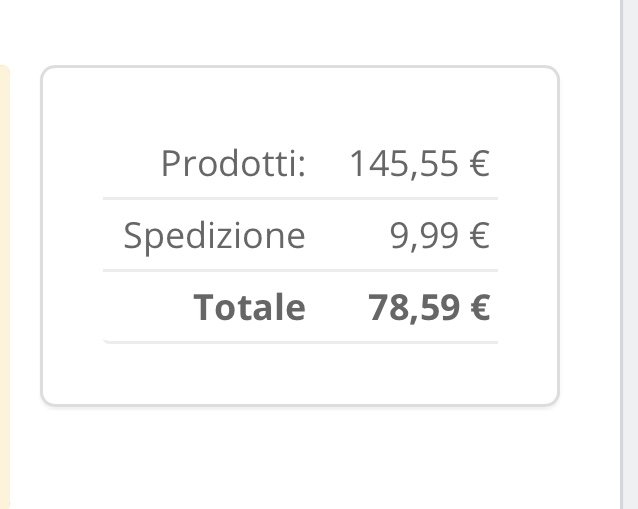Image resolution: width=638 pixels, height=509 pixels.
Task: Click the divider line below the Prodotti row
Action: pos(300,199)
